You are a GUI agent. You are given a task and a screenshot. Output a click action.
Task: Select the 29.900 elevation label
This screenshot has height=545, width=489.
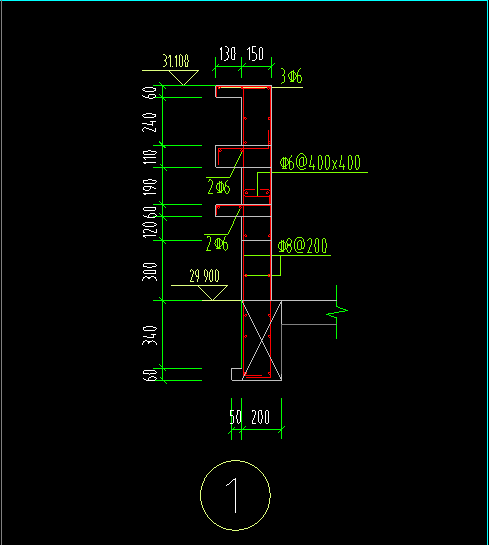pos(204,276)
